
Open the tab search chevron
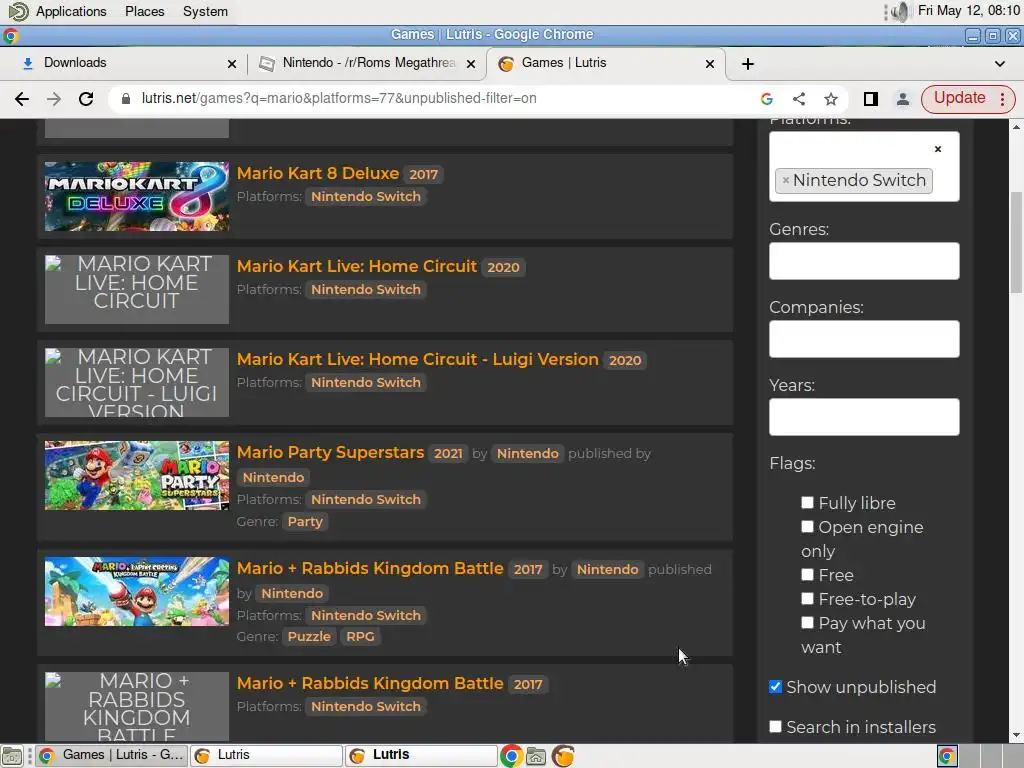point(1000,64)
